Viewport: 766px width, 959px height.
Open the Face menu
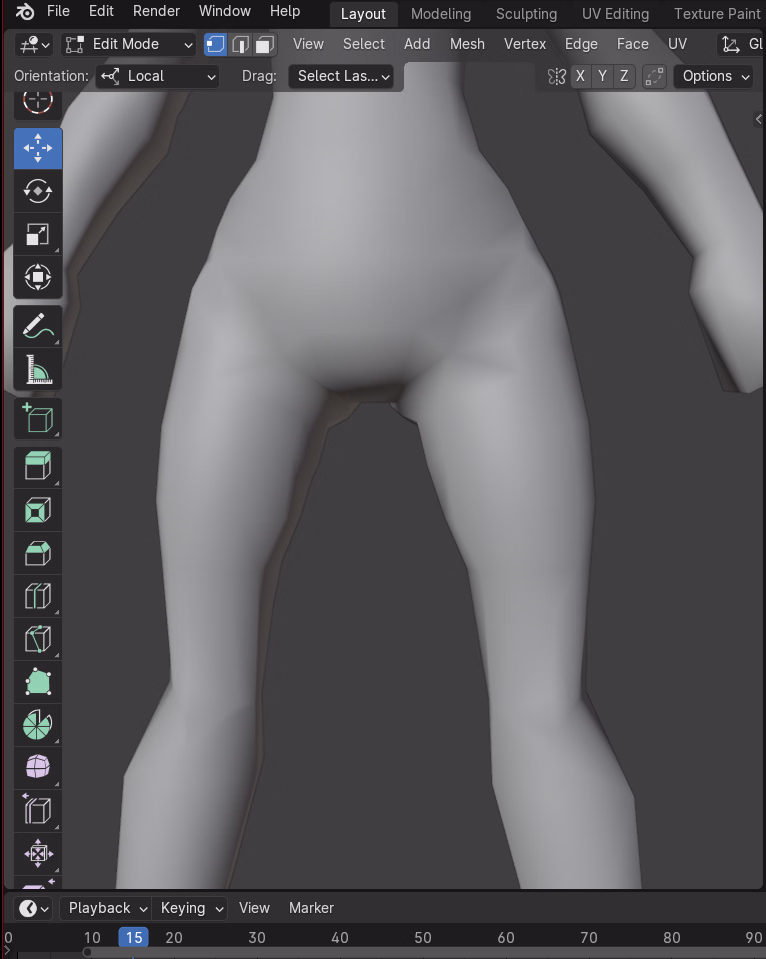633,44
